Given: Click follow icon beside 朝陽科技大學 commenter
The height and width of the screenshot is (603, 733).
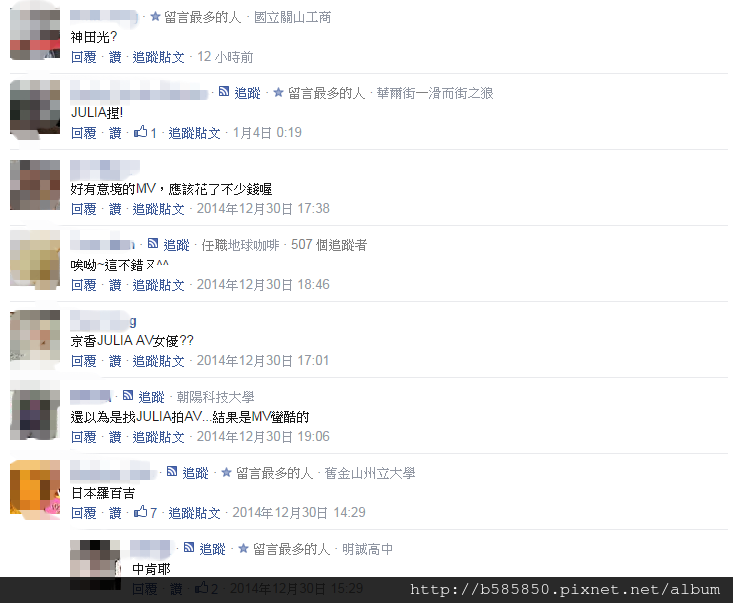Looking at the screenshot, I should (x=128, y=395).
